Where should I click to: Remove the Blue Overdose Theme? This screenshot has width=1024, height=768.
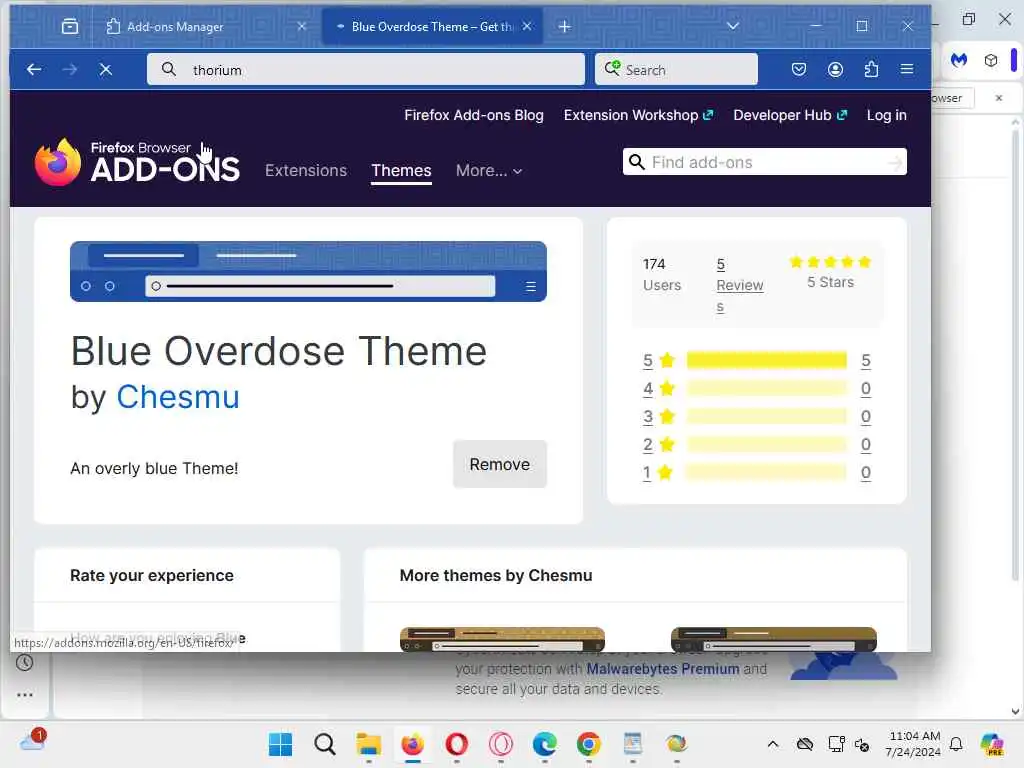coord(500,464)
